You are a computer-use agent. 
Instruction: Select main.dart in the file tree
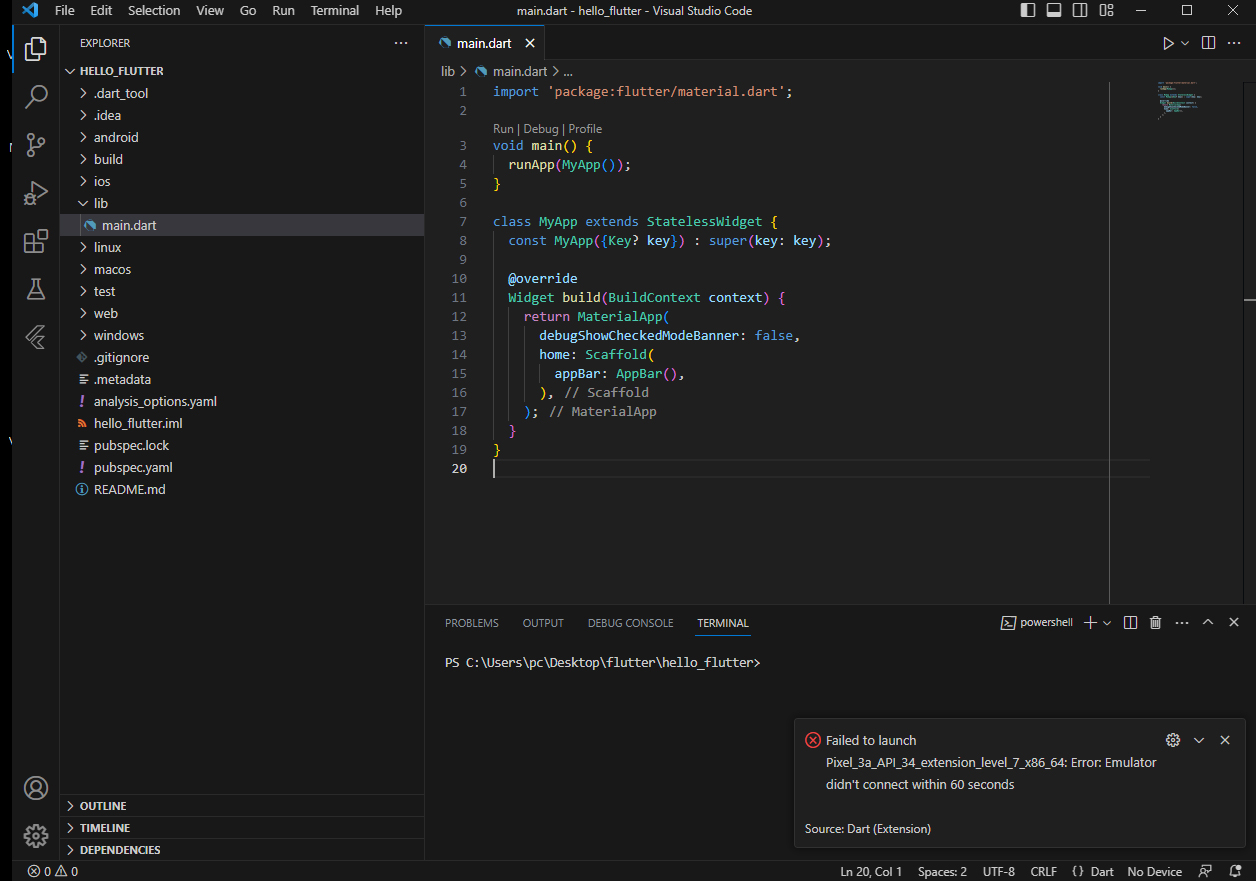pyautogui.click(x=242, y=225)
